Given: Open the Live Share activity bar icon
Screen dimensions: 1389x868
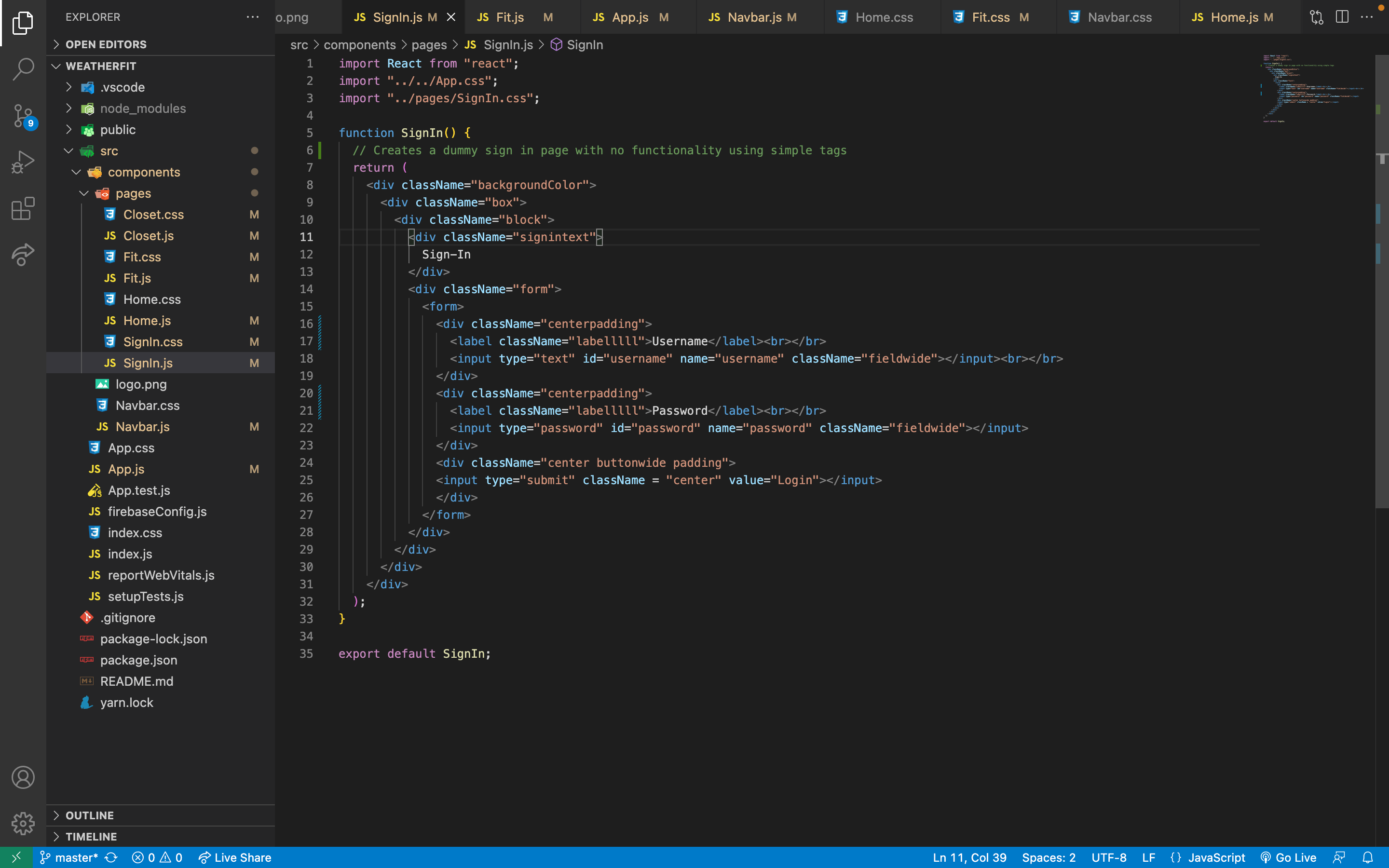Looking at the screenshot, I should [23, 254].
